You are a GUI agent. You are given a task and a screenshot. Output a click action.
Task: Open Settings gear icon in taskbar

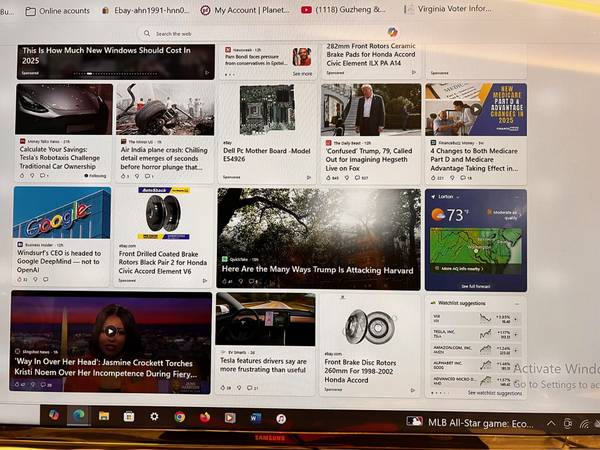[154, 416]
